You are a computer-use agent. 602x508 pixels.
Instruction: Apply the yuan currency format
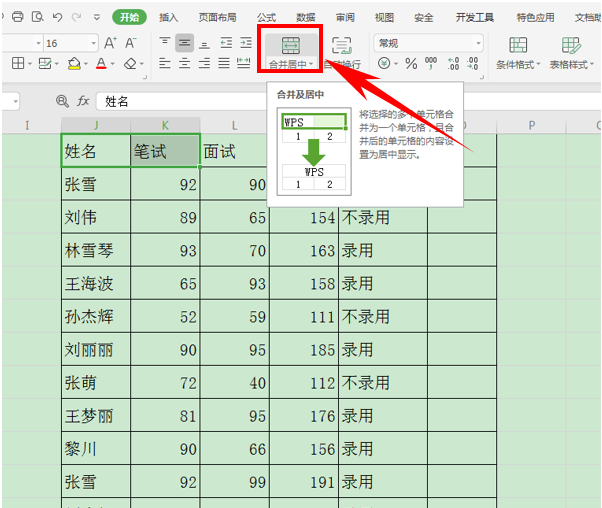coord(384,63)
